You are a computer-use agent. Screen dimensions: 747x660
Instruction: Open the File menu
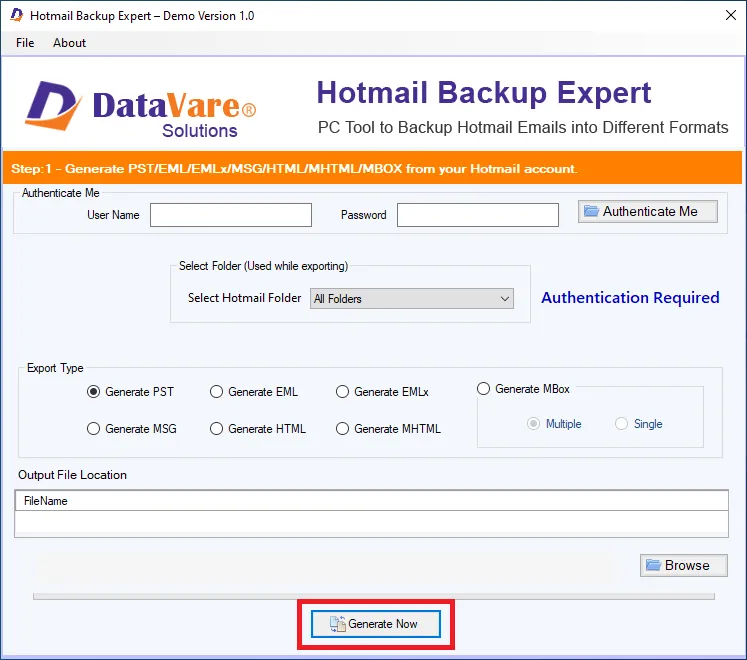[x=25, y=43]
